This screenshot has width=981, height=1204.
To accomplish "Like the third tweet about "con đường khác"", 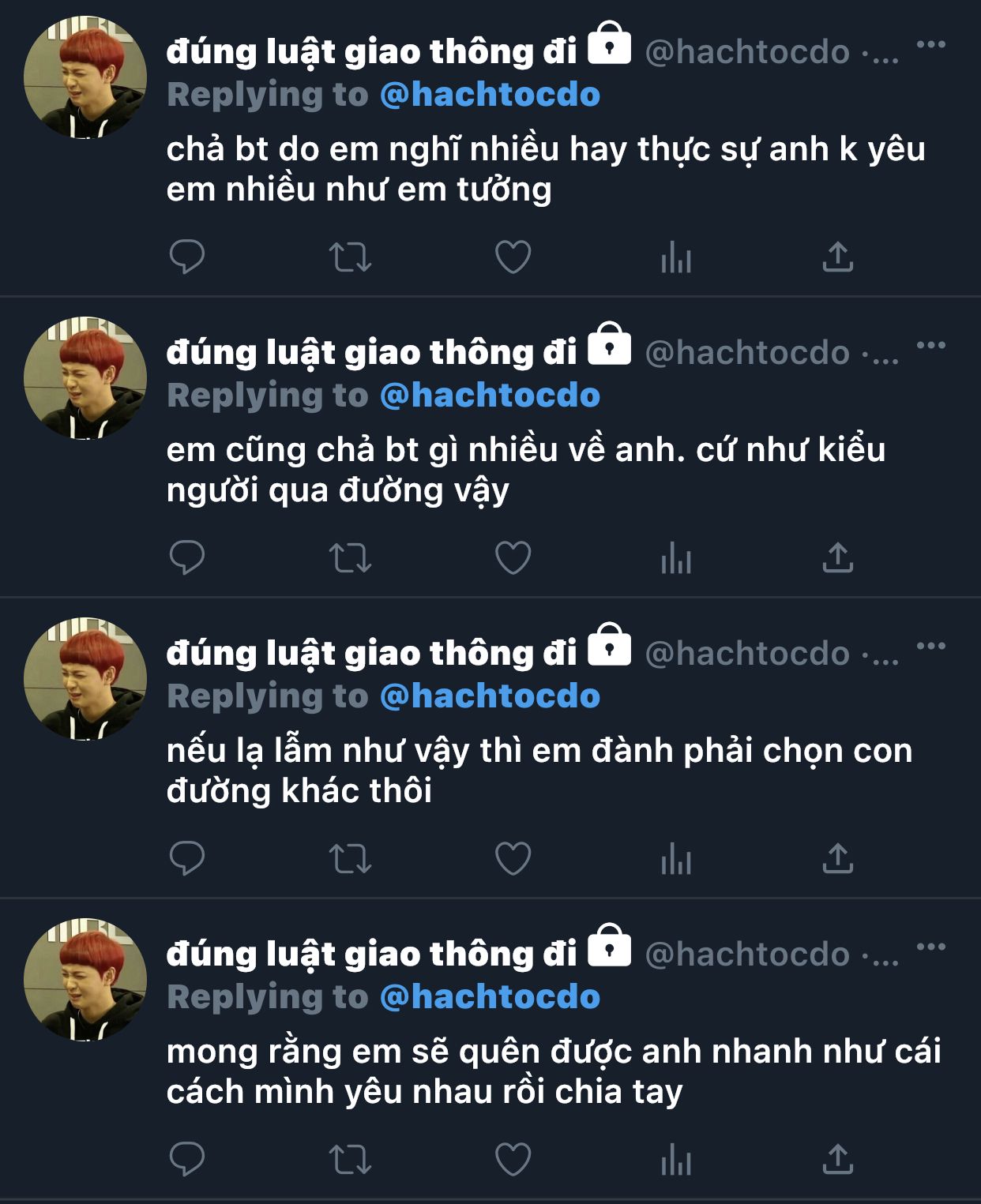I will pos(513,858).
